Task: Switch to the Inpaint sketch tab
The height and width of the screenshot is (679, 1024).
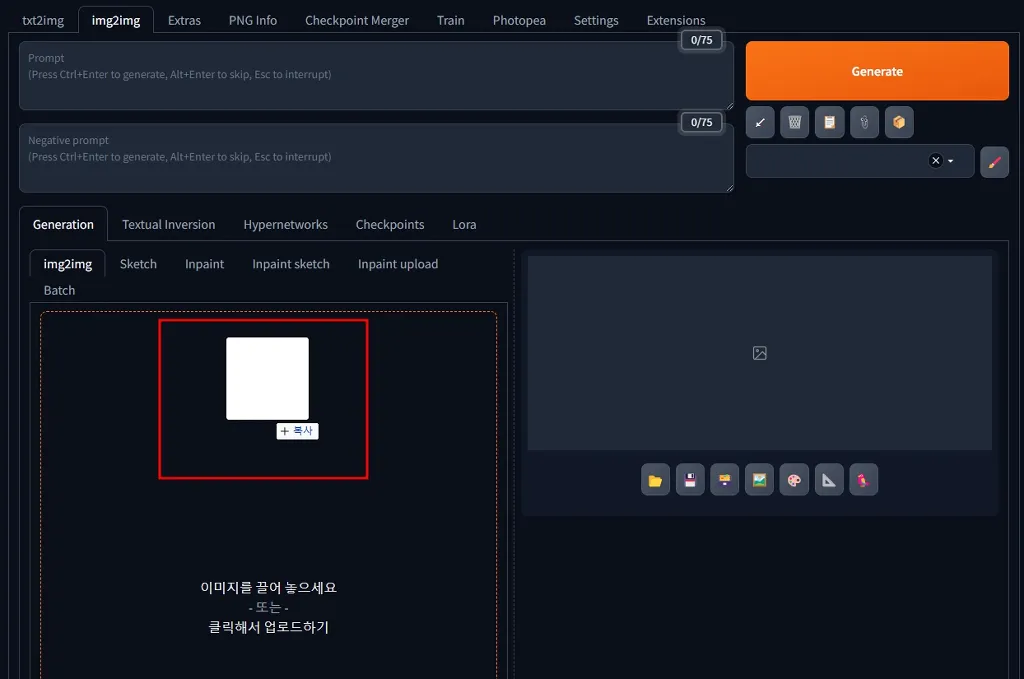Action: point(290,264)
